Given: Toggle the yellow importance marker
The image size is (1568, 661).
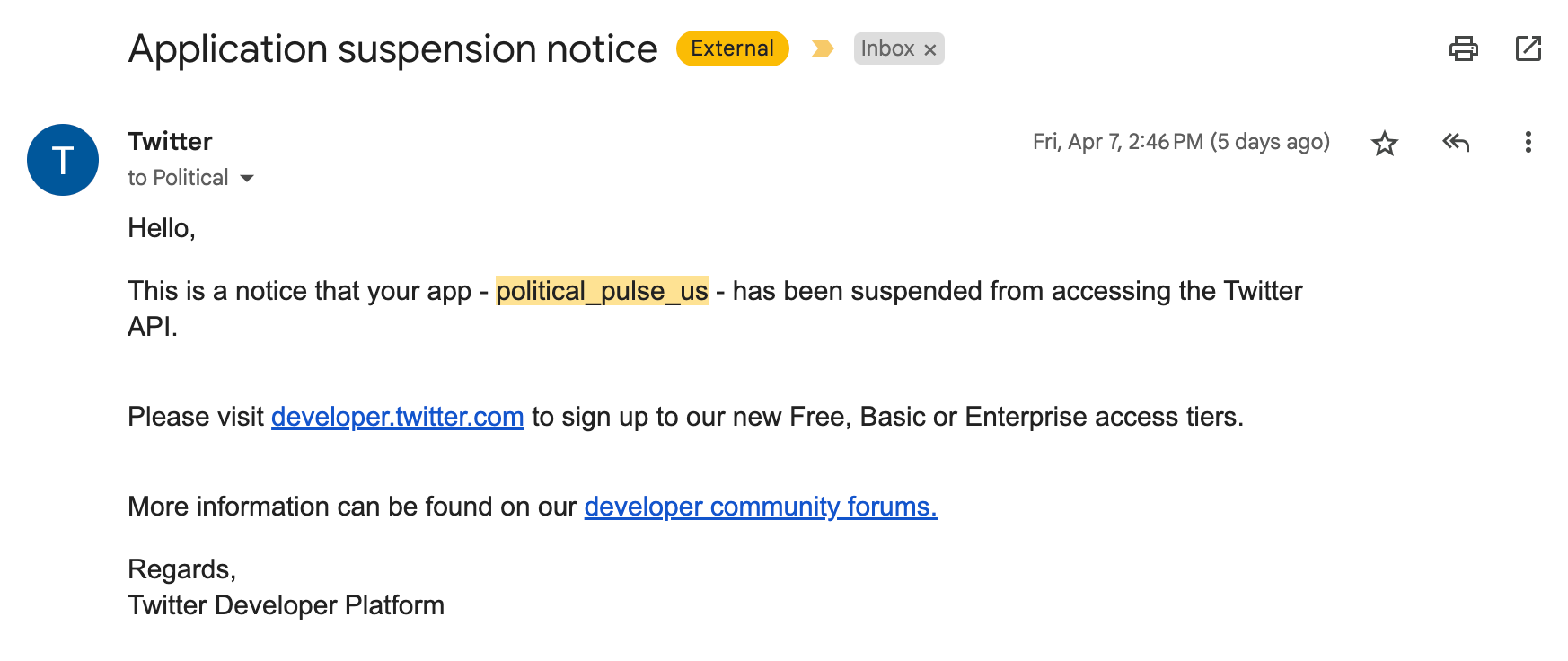Looking at the screenshot, I should point(822,48).
